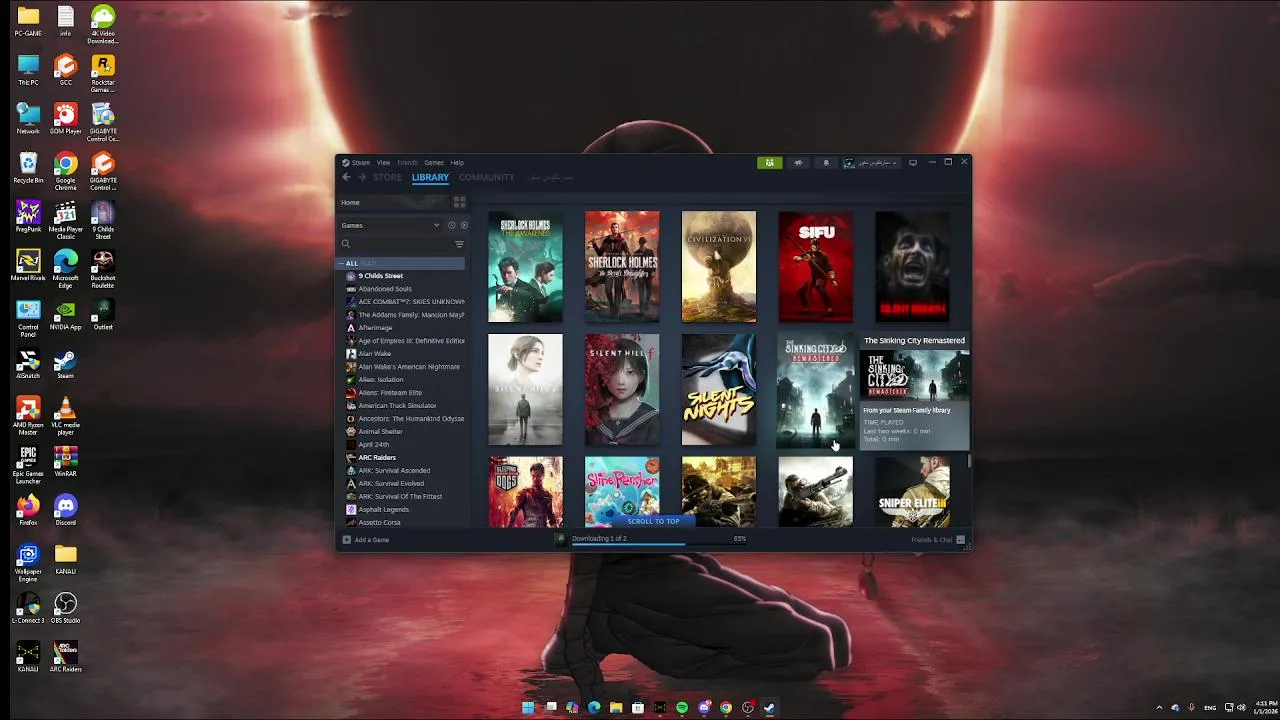1280x720 pixels.
Task: Open the Silent Nights cover
Action: (719, 390)
